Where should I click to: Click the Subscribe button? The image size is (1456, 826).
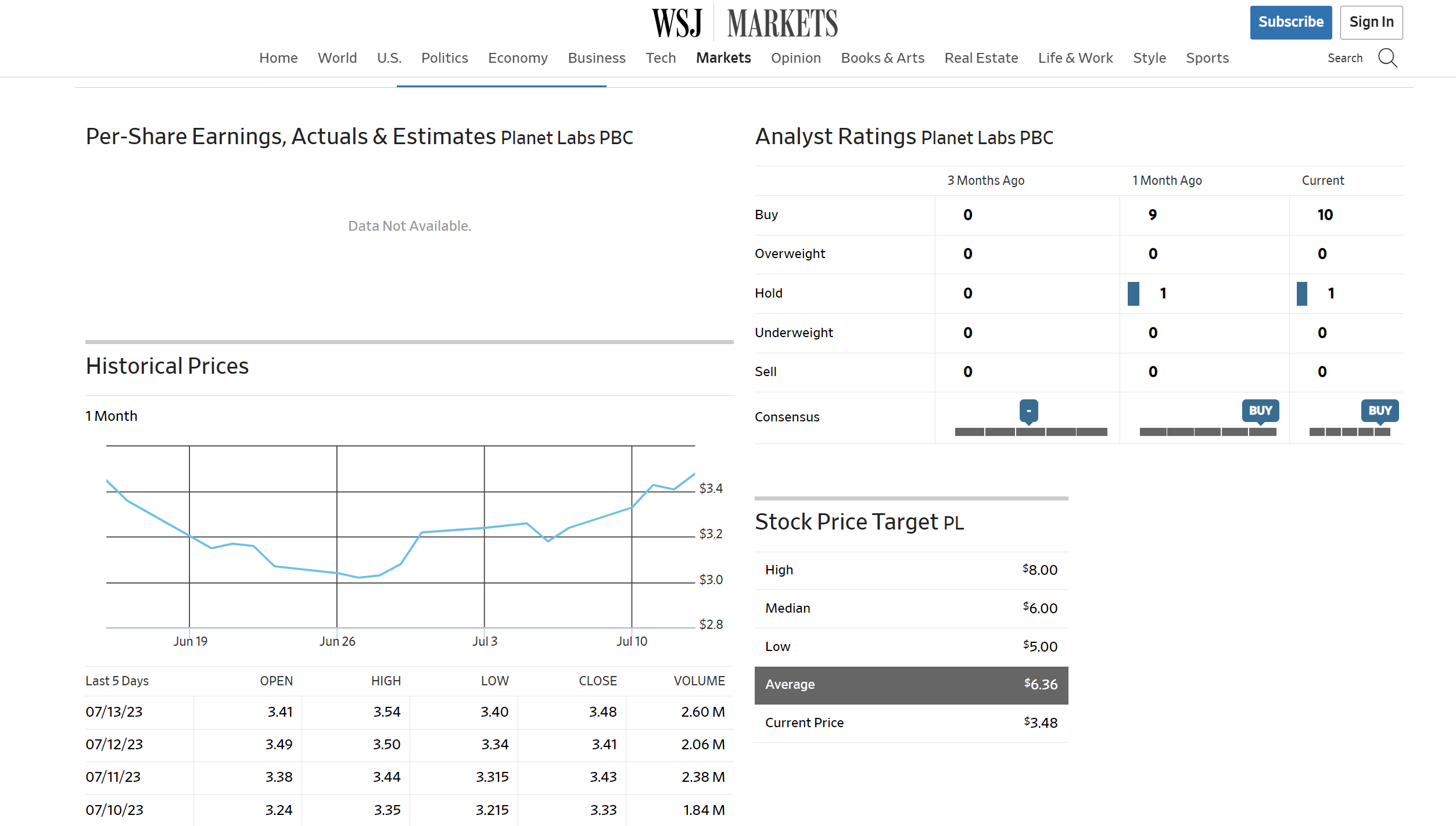point(1290,22)
